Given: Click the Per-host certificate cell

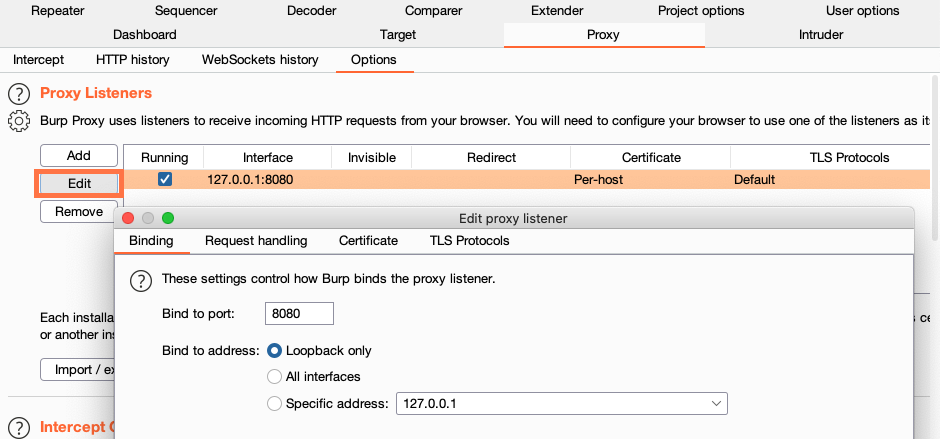Looking at the screenshot, I should click(651, 179).
